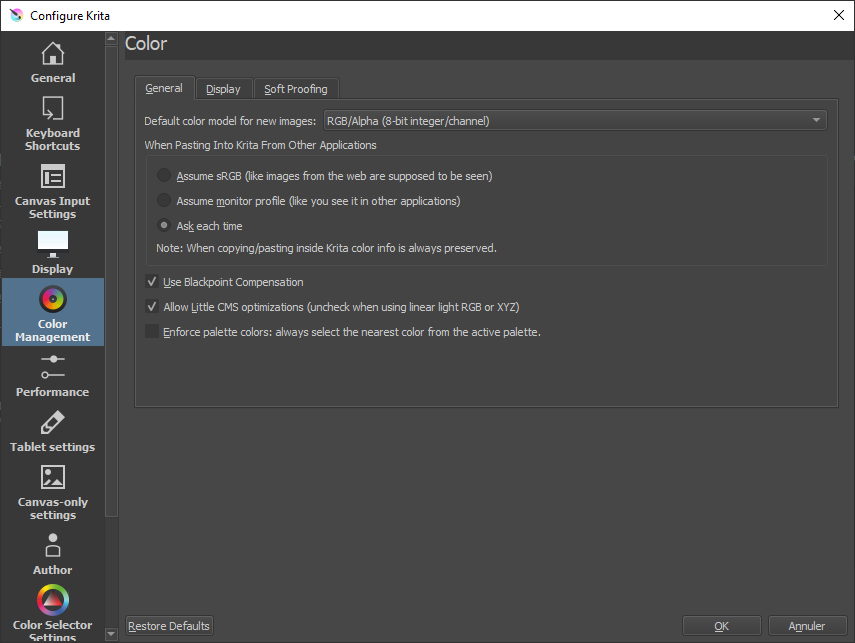Choose Assume monitor profile radio option

click(164, 201)
